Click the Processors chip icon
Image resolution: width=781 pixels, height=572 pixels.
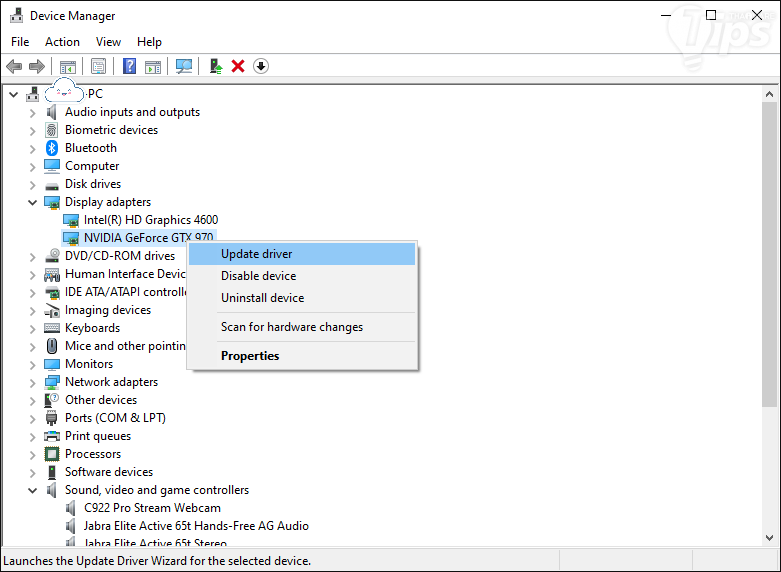tap(52, 454)
